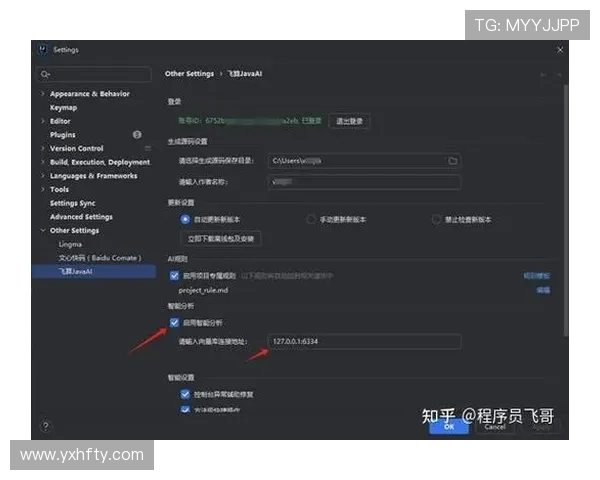The image size is (600, 480).
Task: Open the Plugins settings page
Action: pyautogui.click(x=63, y=135)
